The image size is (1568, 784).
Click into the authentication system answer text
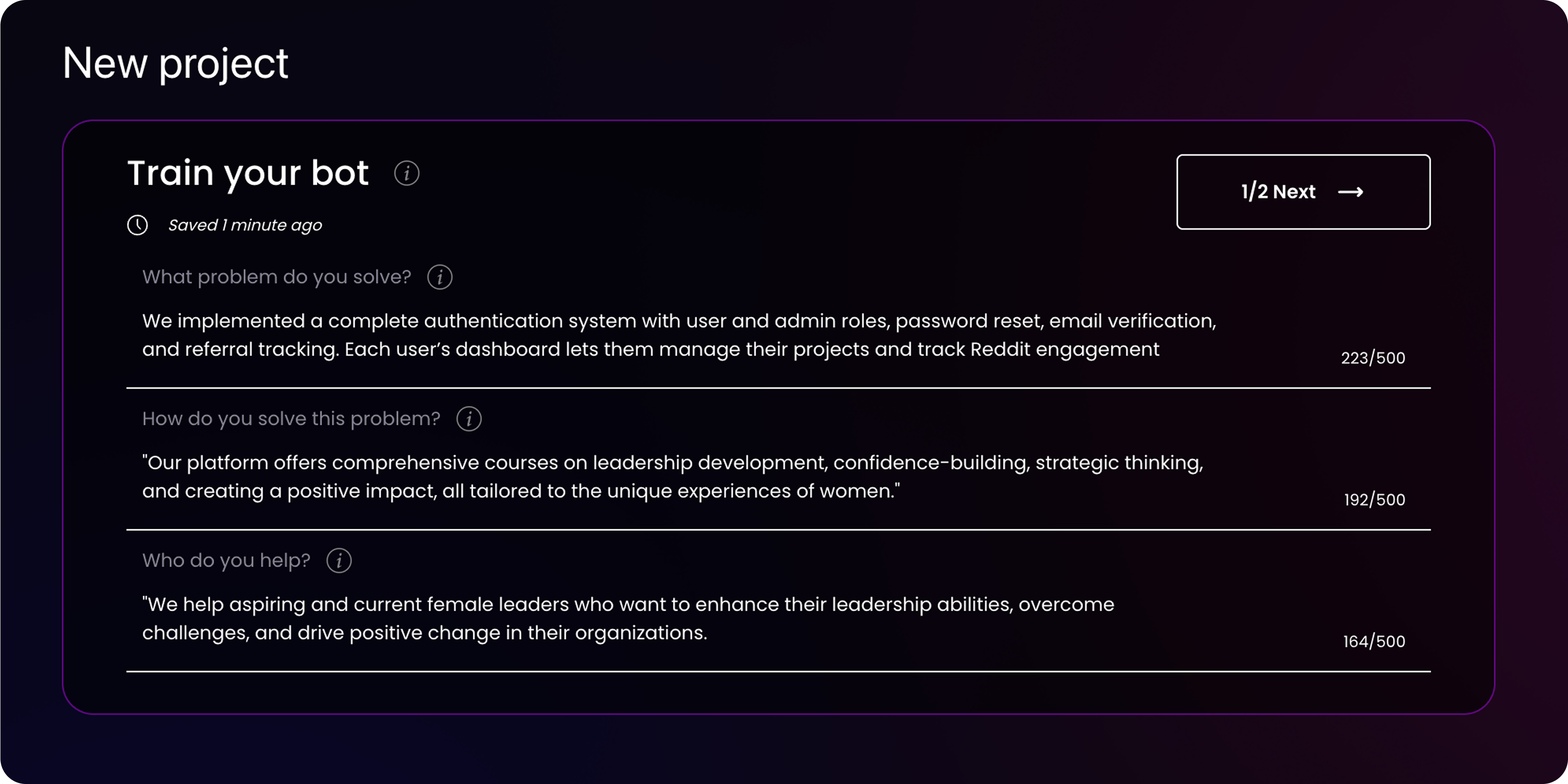(x=679, y=335)
